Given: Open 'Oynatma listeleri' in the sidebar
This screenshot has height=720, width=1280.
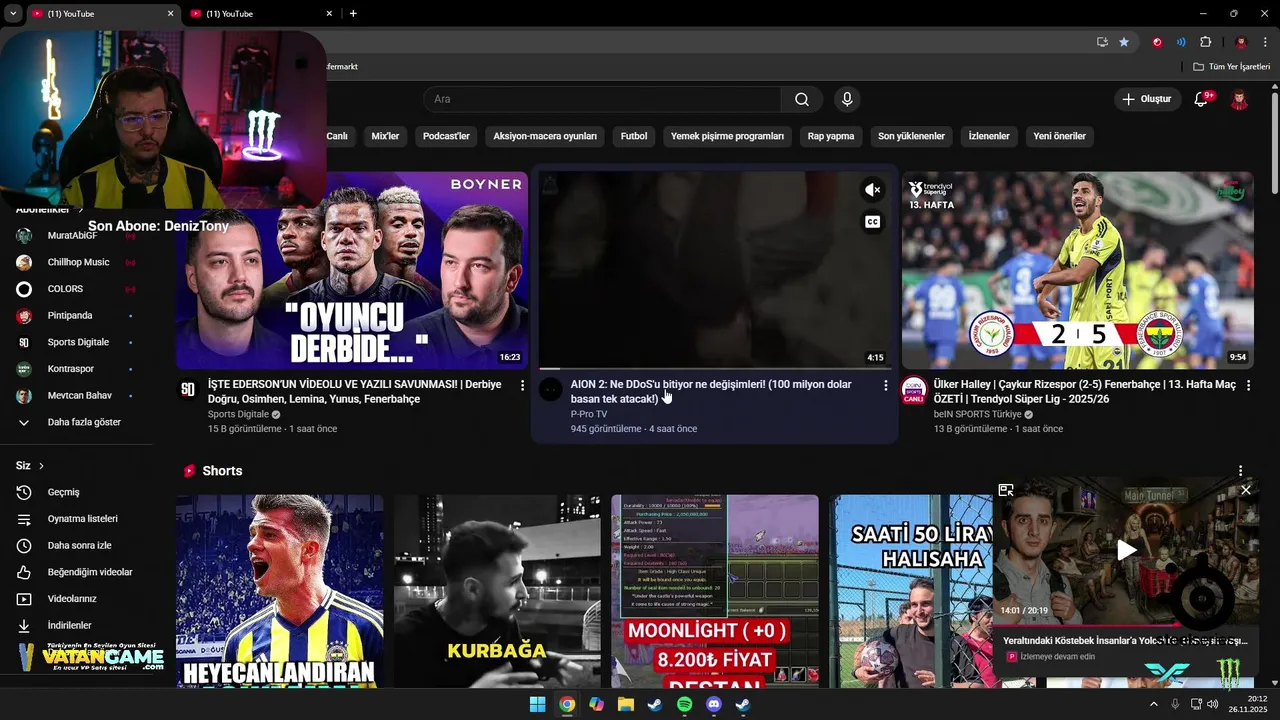Looking at the screenshot, I should 84,519.
